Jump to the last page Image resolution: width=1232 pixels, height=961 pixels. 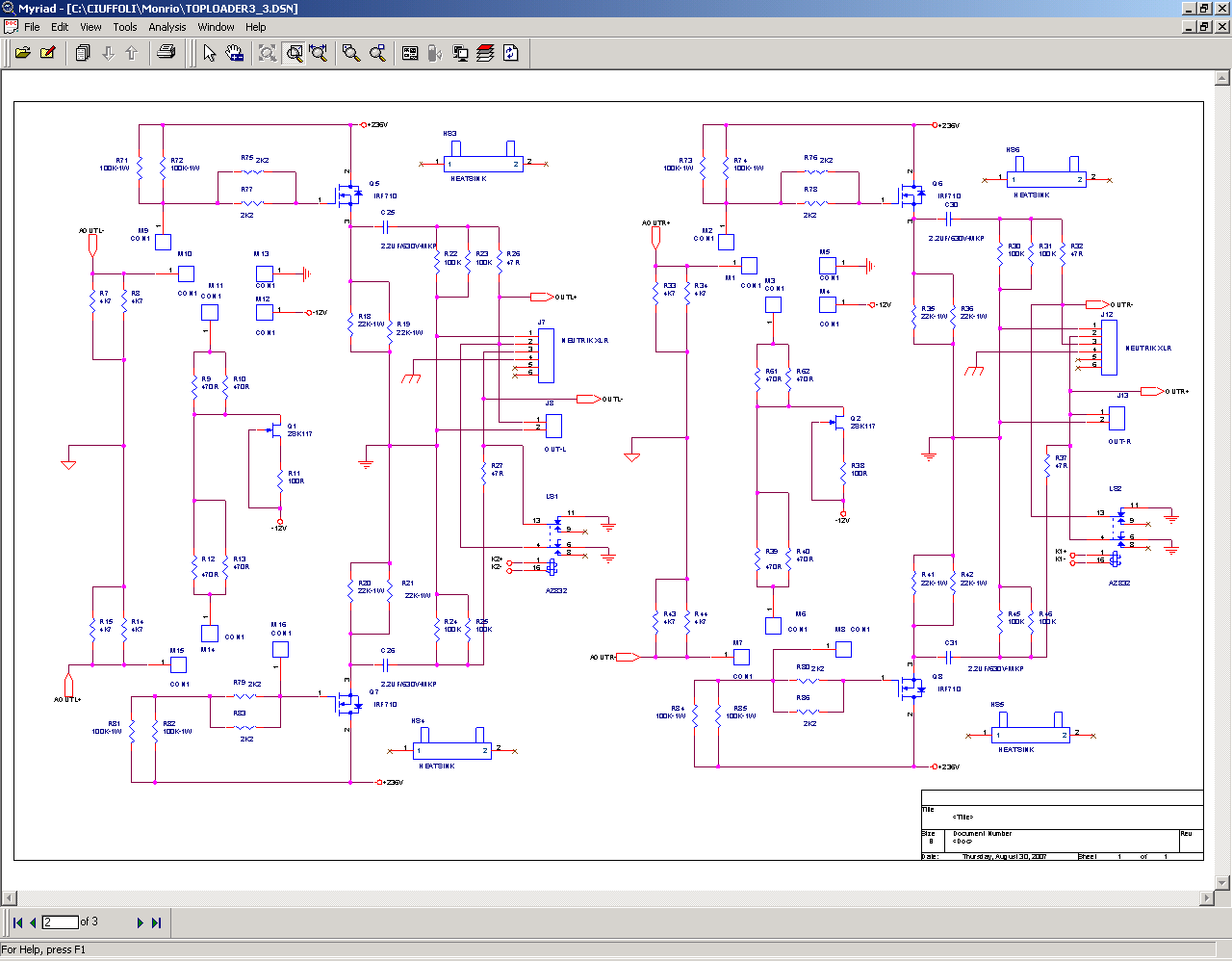(x=156, y=922)
